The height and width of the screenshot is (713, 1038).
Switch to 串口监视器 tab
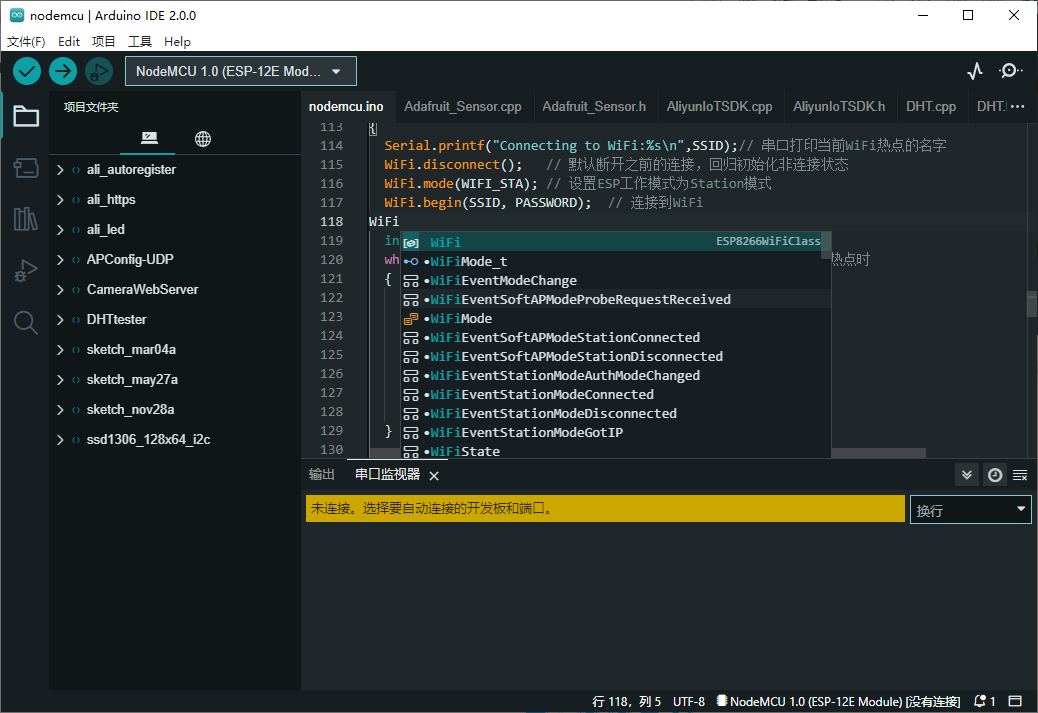point(387,475)
